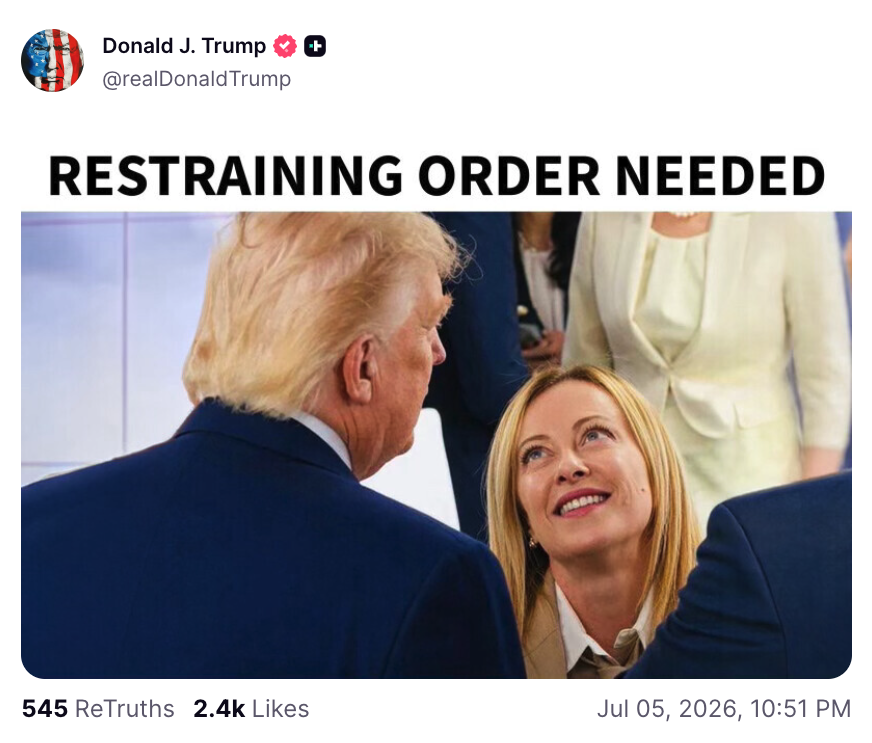The height and width of the screenshot is (743, 872).
Task: Open the Donald J. Trump display name
Action: 184,46
